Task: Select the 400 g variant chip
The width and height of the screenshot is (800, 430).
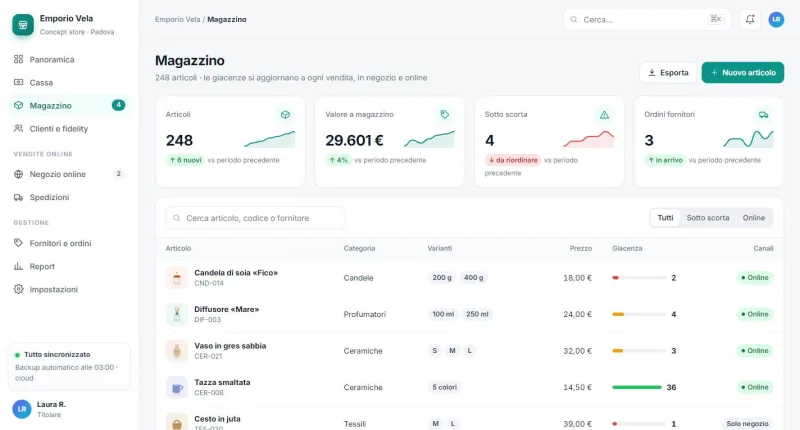Action: pos(473,278)
